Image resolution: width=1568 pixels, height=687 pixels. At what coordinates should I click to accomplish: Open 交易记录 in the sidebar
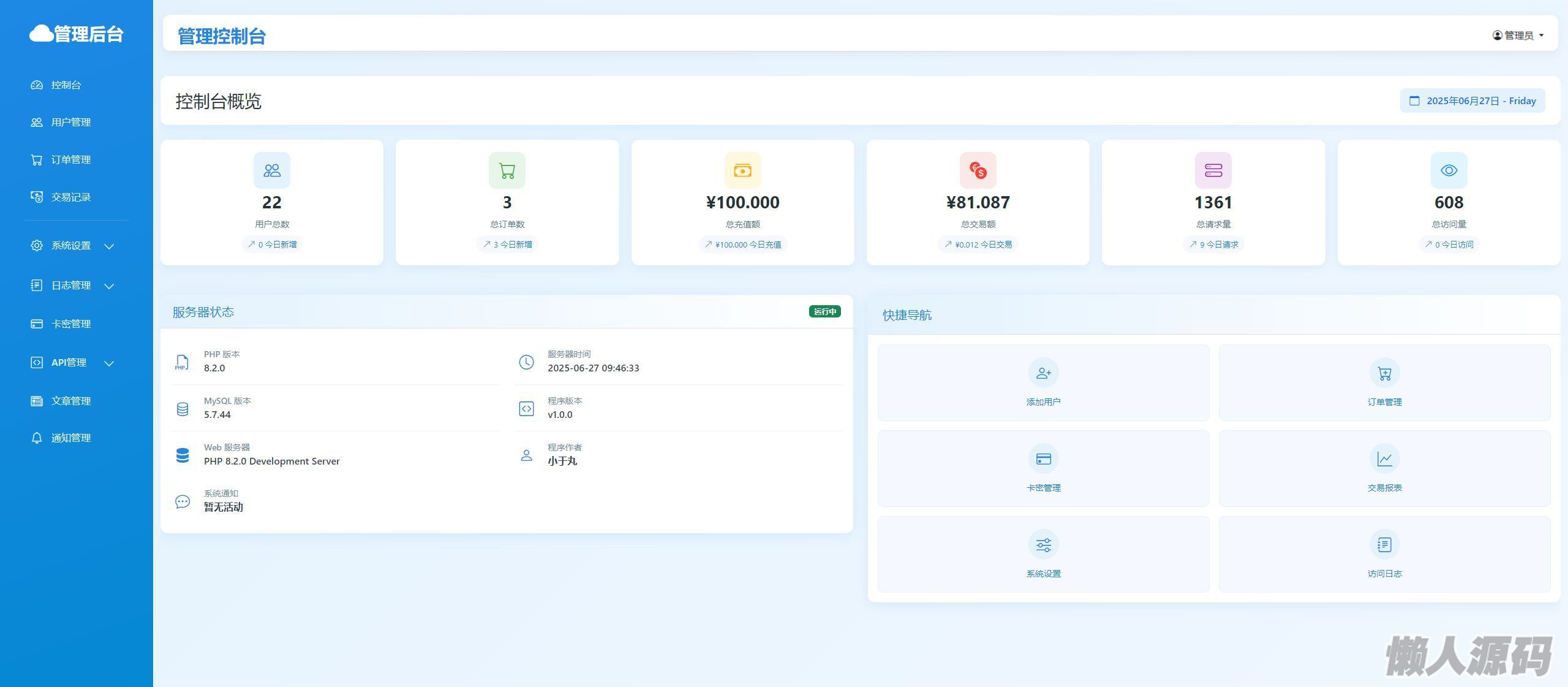(70, 197)
